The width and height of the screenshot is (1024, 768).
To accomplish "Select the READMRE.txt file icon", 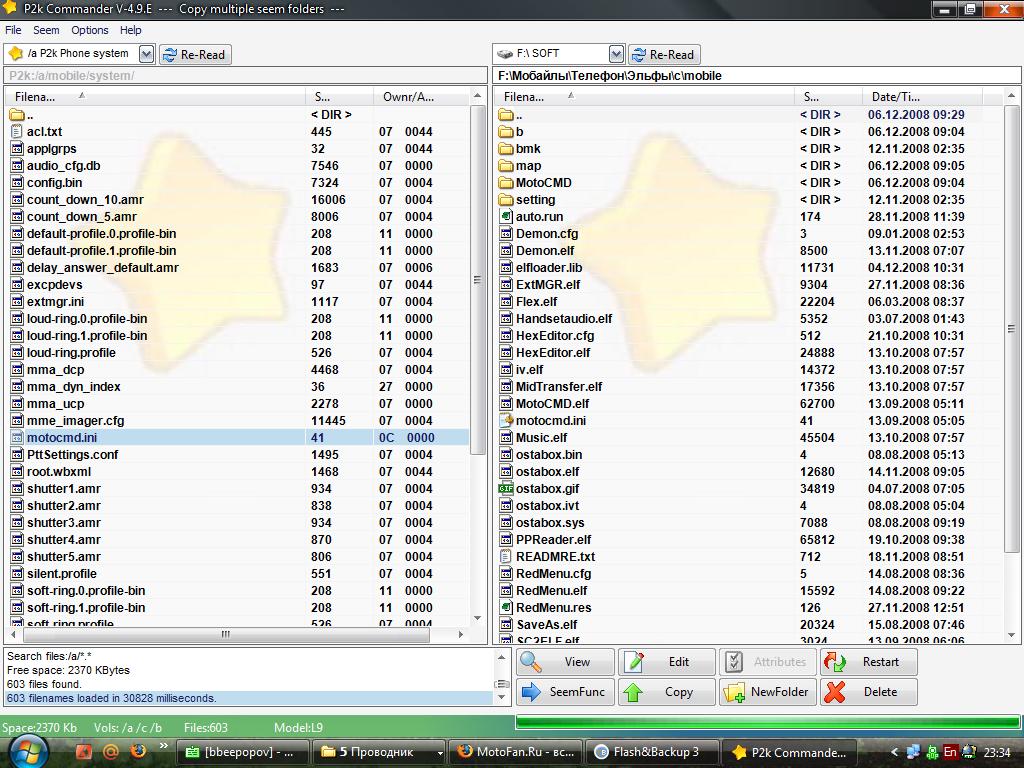I will 506,556.
